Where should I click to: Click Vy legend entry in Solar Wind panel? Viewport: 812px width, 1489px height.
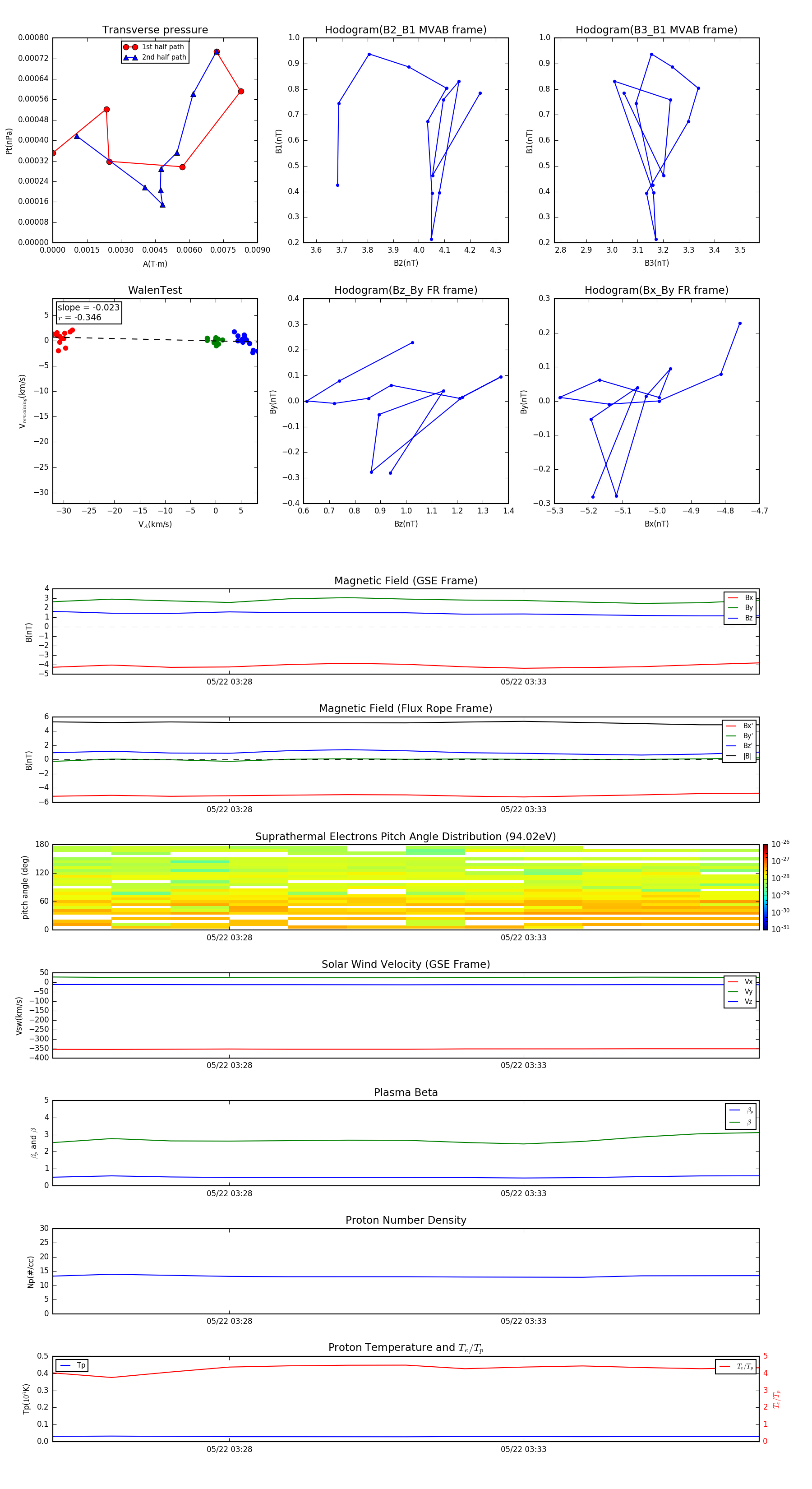pyautogui.click(x=740, y=991)
